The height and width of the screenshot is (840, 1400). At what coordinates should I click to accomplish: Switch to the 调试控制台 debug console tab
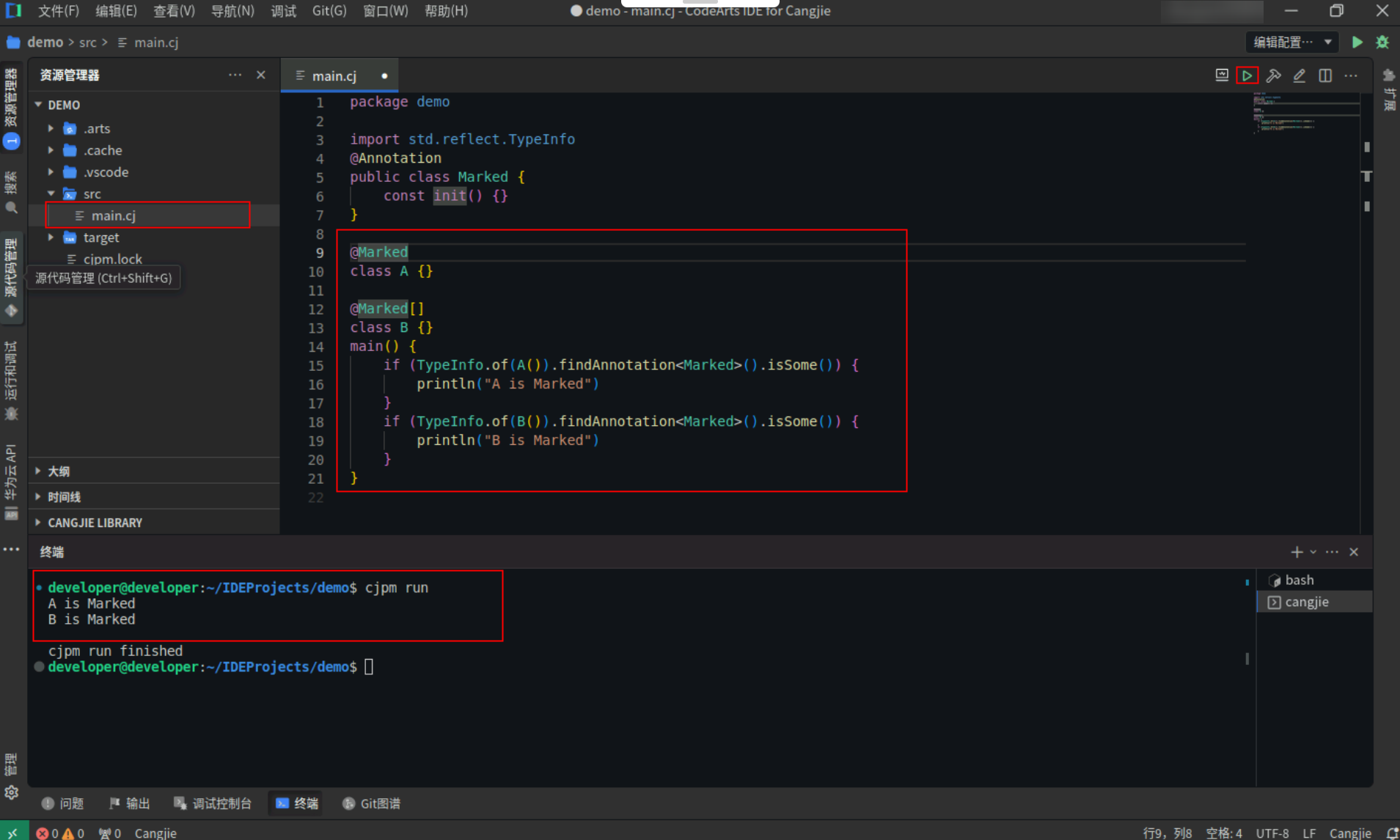[x=212, y=803]
